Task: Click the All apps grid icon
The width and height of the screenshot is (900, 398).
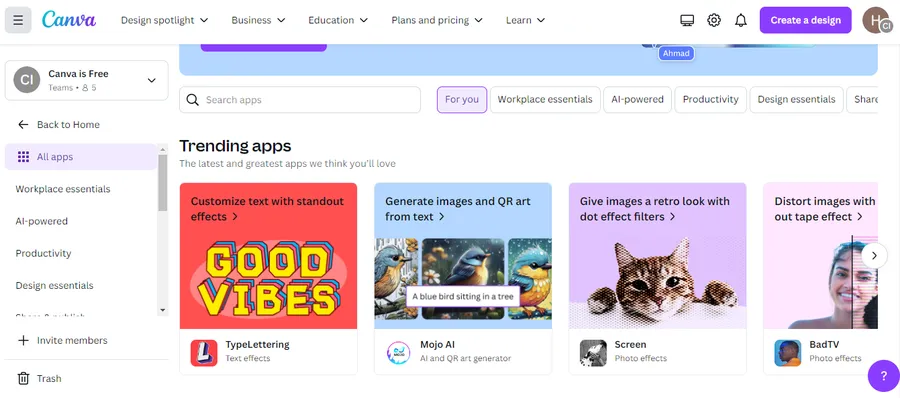Action: 23,157
